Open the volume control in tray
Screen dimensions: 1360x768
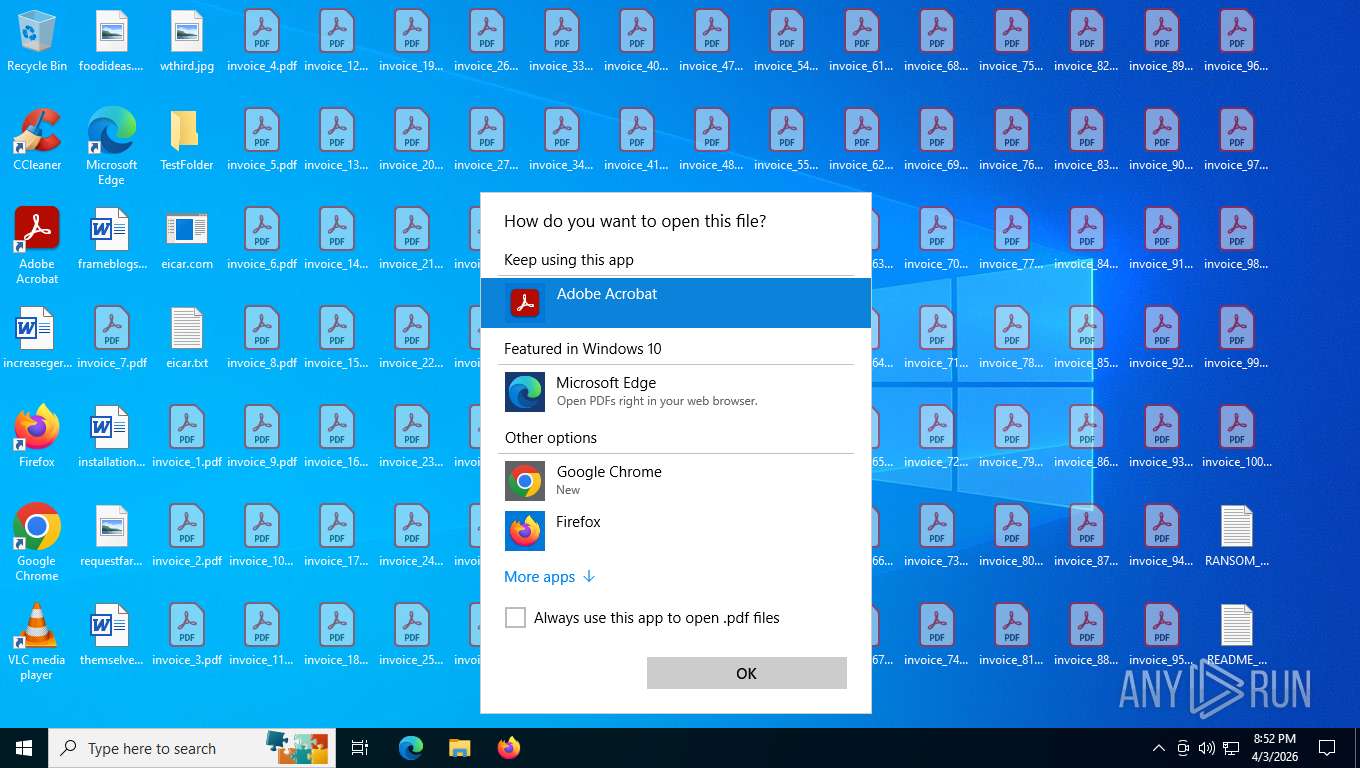1207,748
